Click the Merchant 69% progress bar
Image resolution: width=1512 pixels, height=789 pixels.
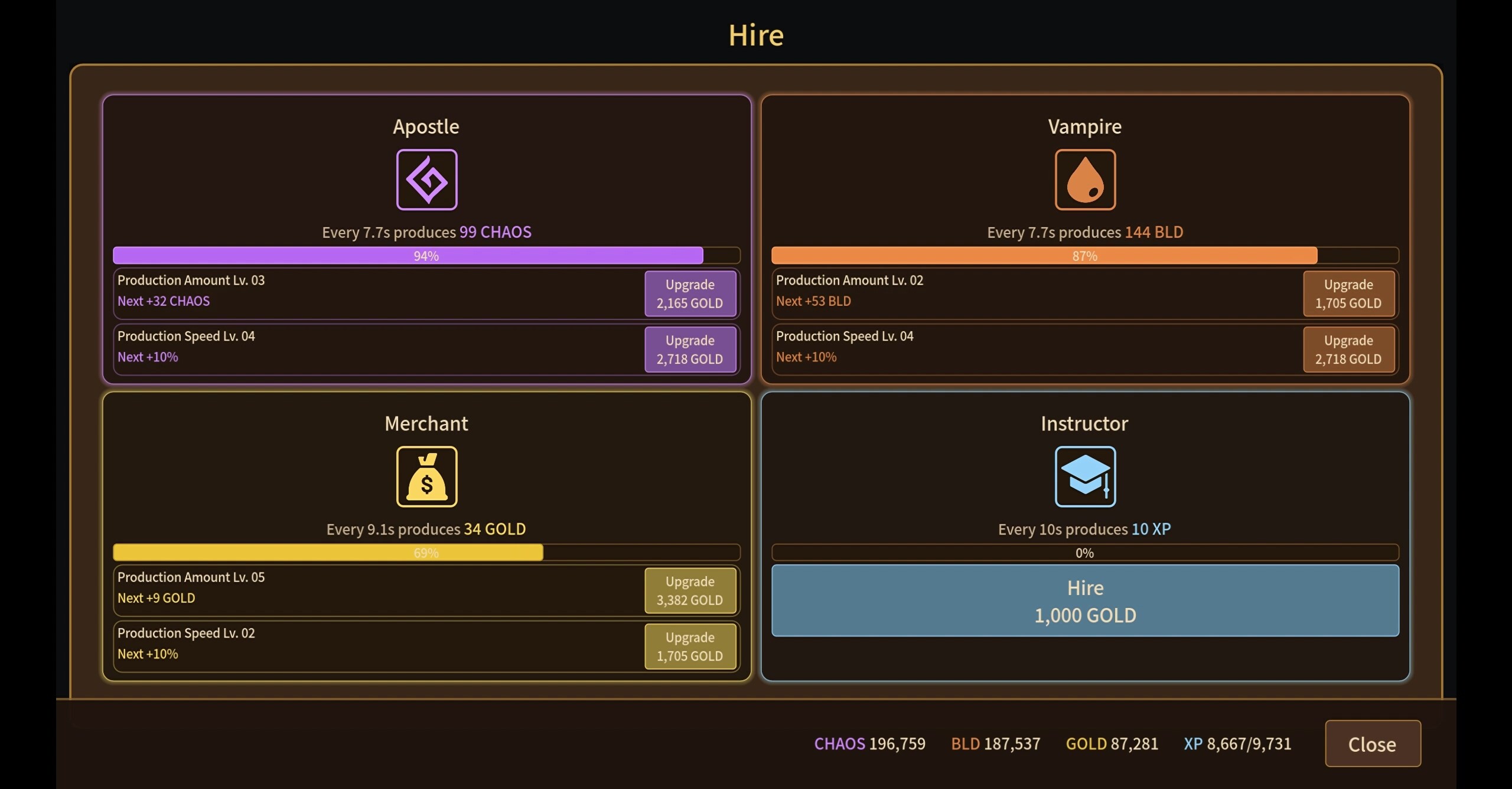[426, 553]
